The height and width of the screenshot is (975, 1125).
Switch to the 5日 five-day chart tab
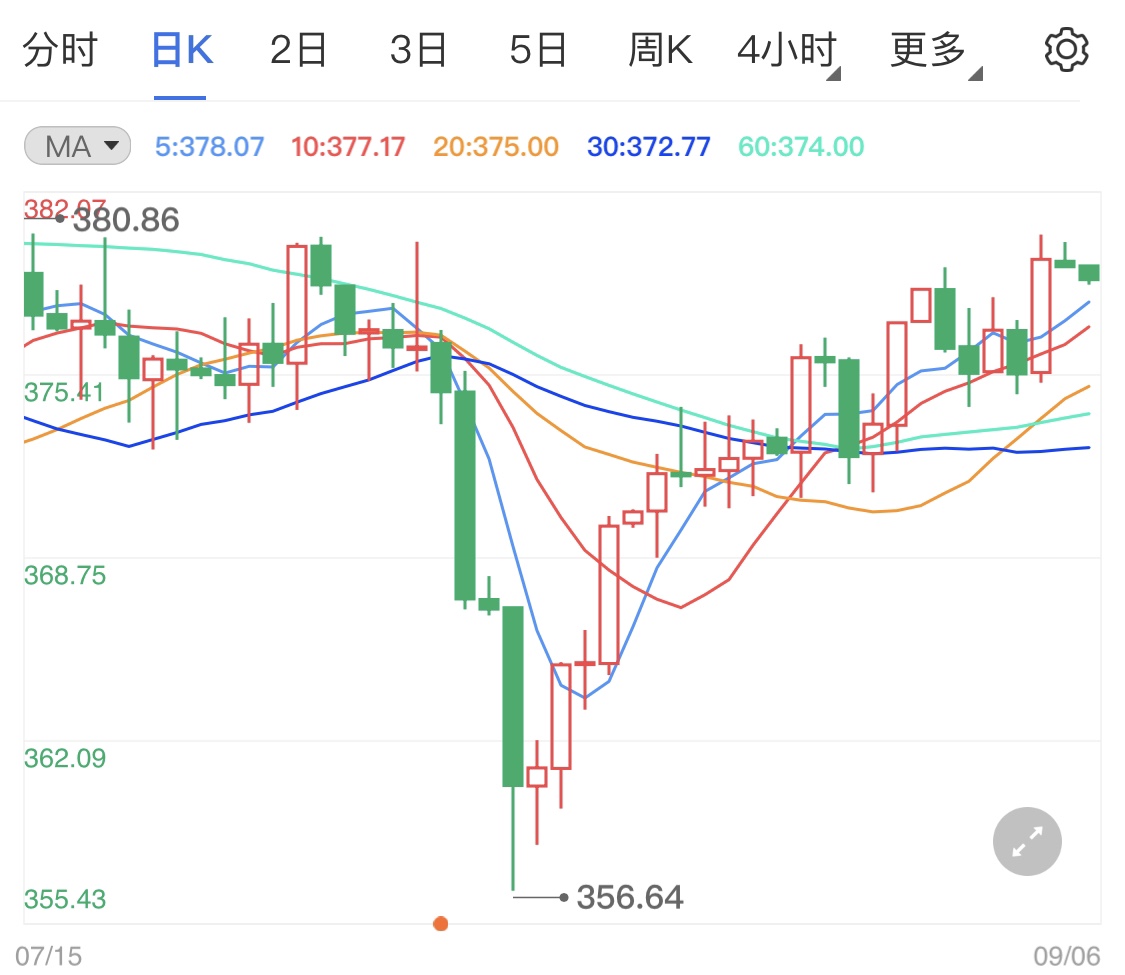tap(538, 49)
